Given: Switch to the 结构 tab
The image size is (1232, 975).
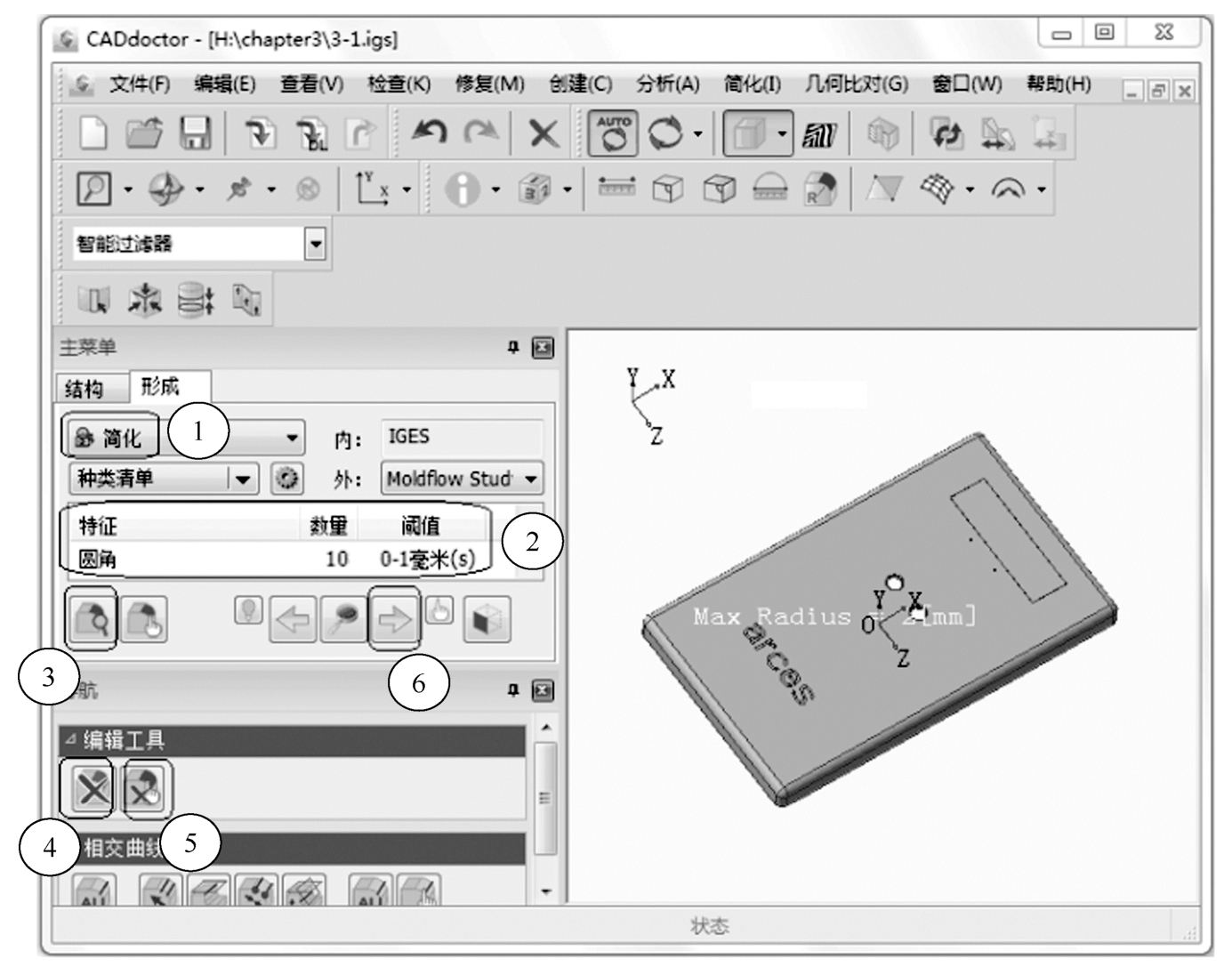Looking at the screenshot, I should [85, 389].
